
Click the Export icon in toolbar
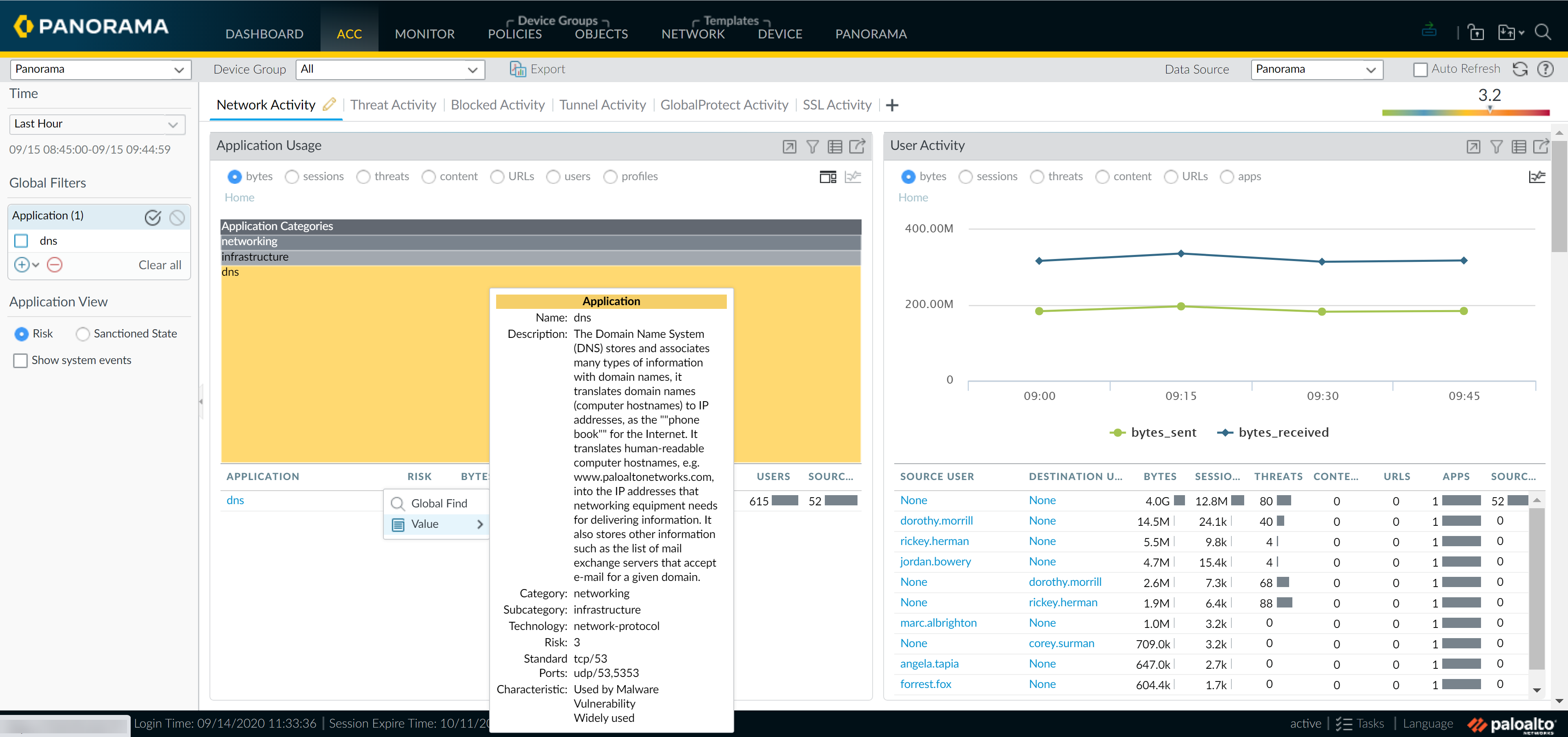517,69
